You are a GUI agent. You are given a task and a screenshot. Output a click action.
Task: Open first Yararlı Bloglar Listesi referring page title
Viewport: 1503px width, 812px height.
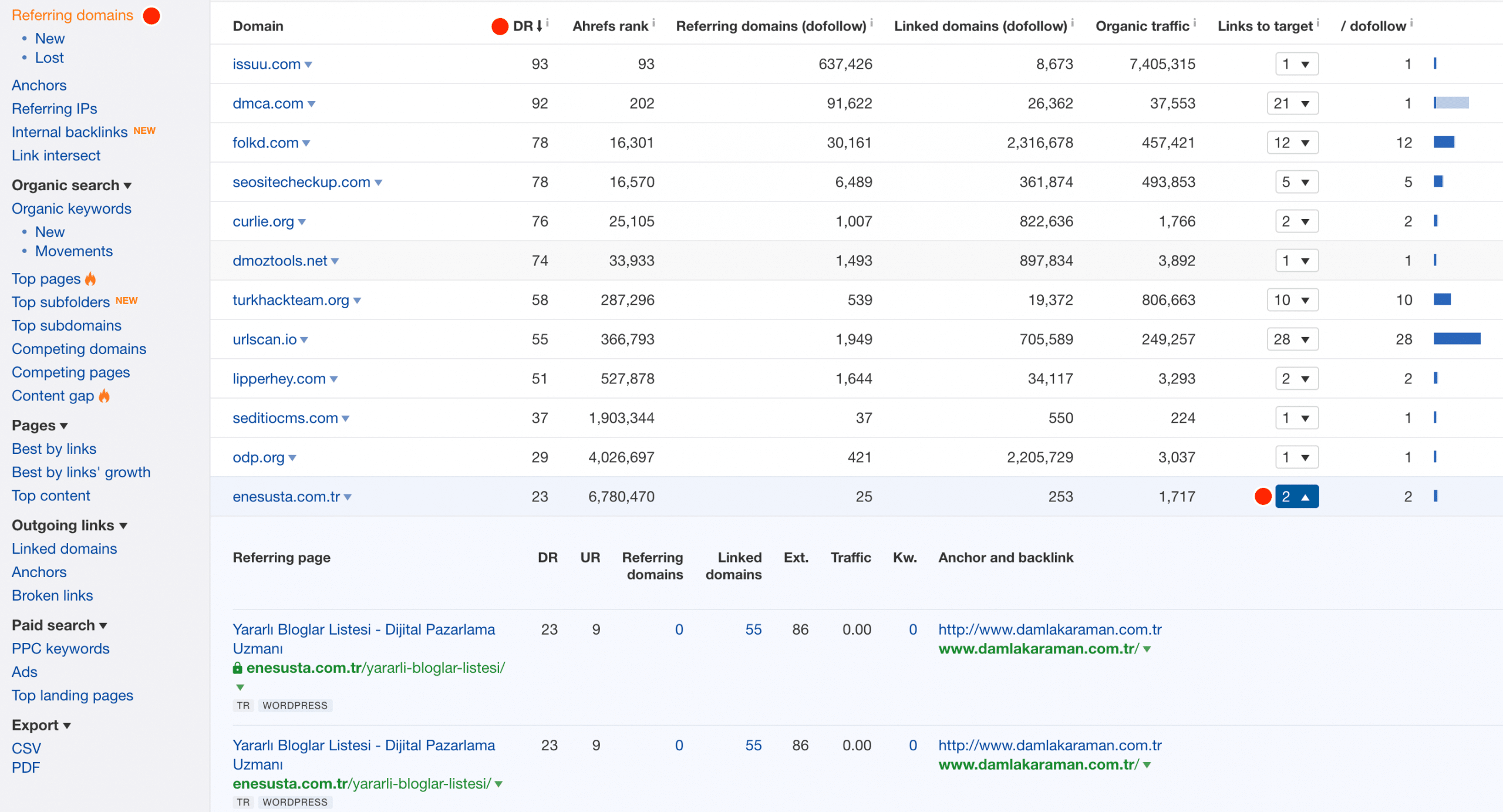tap(363, 639)
